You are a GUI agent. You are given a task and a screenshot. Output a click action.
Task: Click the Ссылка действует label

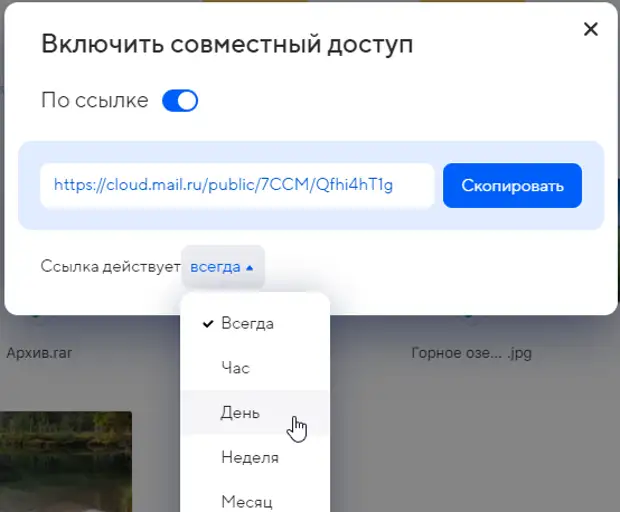point(110,267)
